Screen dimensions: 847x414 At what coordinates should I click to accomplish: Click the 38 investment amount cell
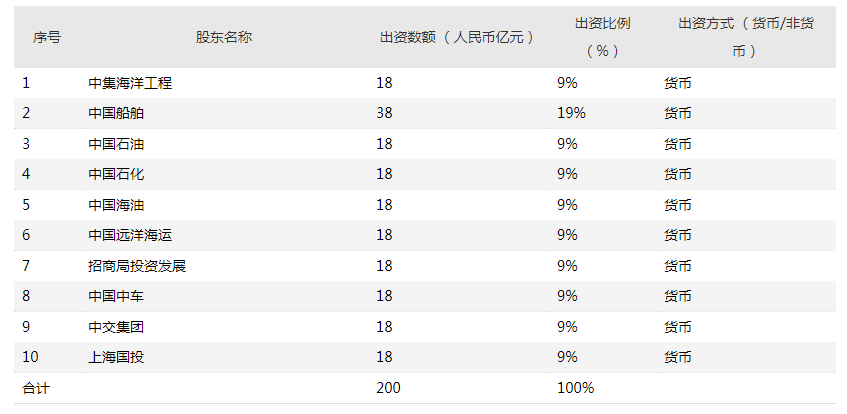[384, 113]
